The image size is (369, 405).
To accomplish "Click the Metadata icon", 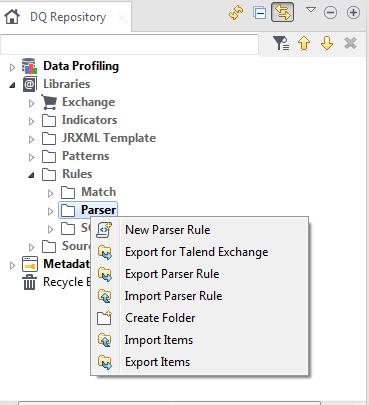I will coord(29,264).
